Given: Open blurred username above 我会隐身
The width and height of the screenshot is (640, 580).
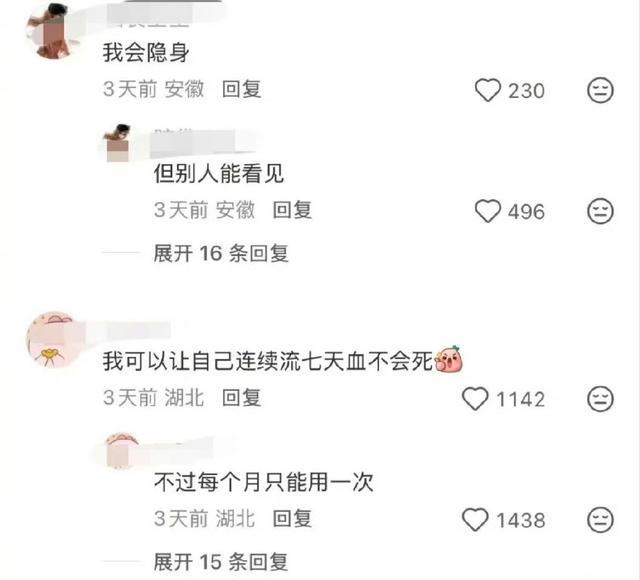Looking at the screenshot, I should click(163, 14).
